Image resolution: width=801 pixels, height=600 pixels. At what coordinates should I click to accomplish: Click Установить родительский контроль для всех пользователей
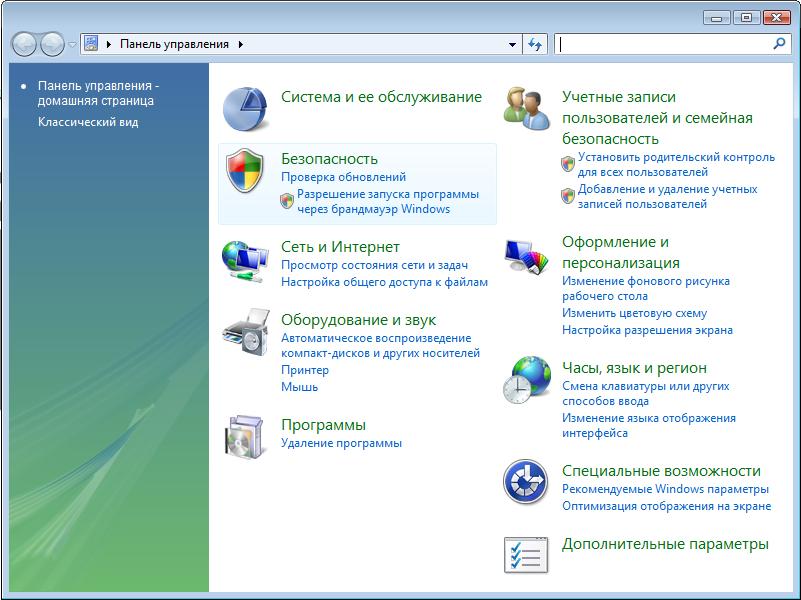pyautogui.click(x=676, y=164)
